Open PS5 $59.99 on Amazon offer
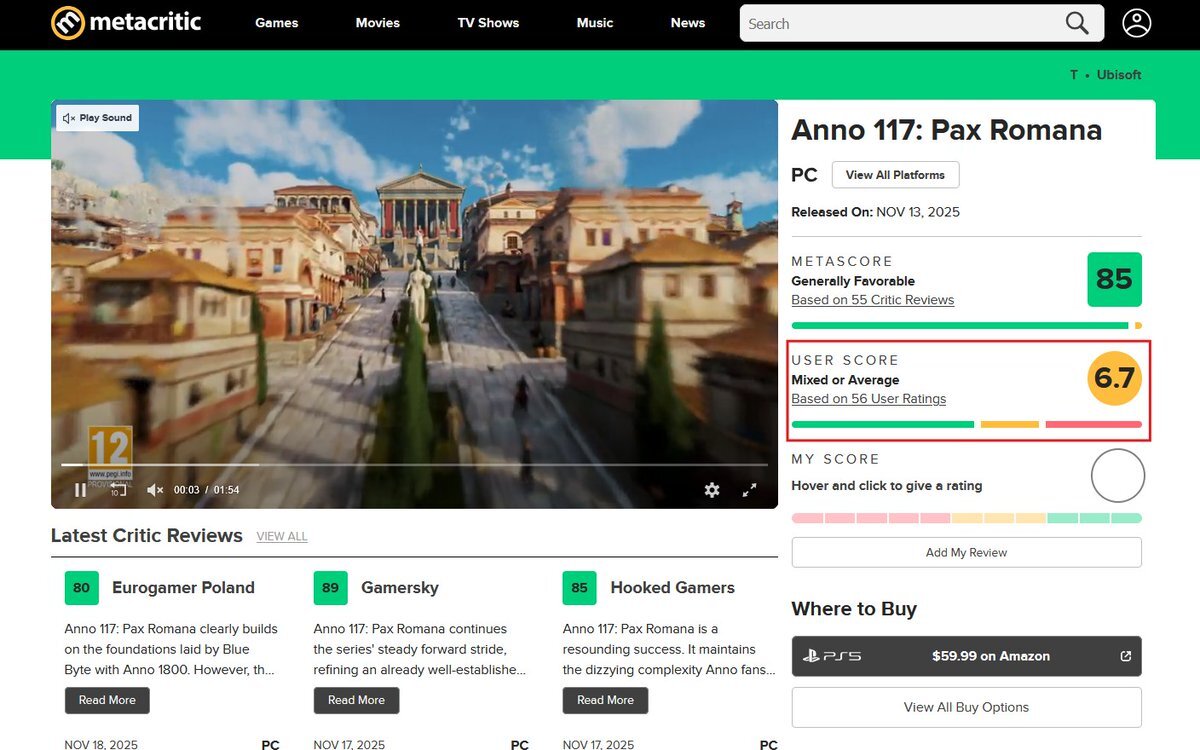1200x750 pixels. pyautogui.click(x=966, y=656)
